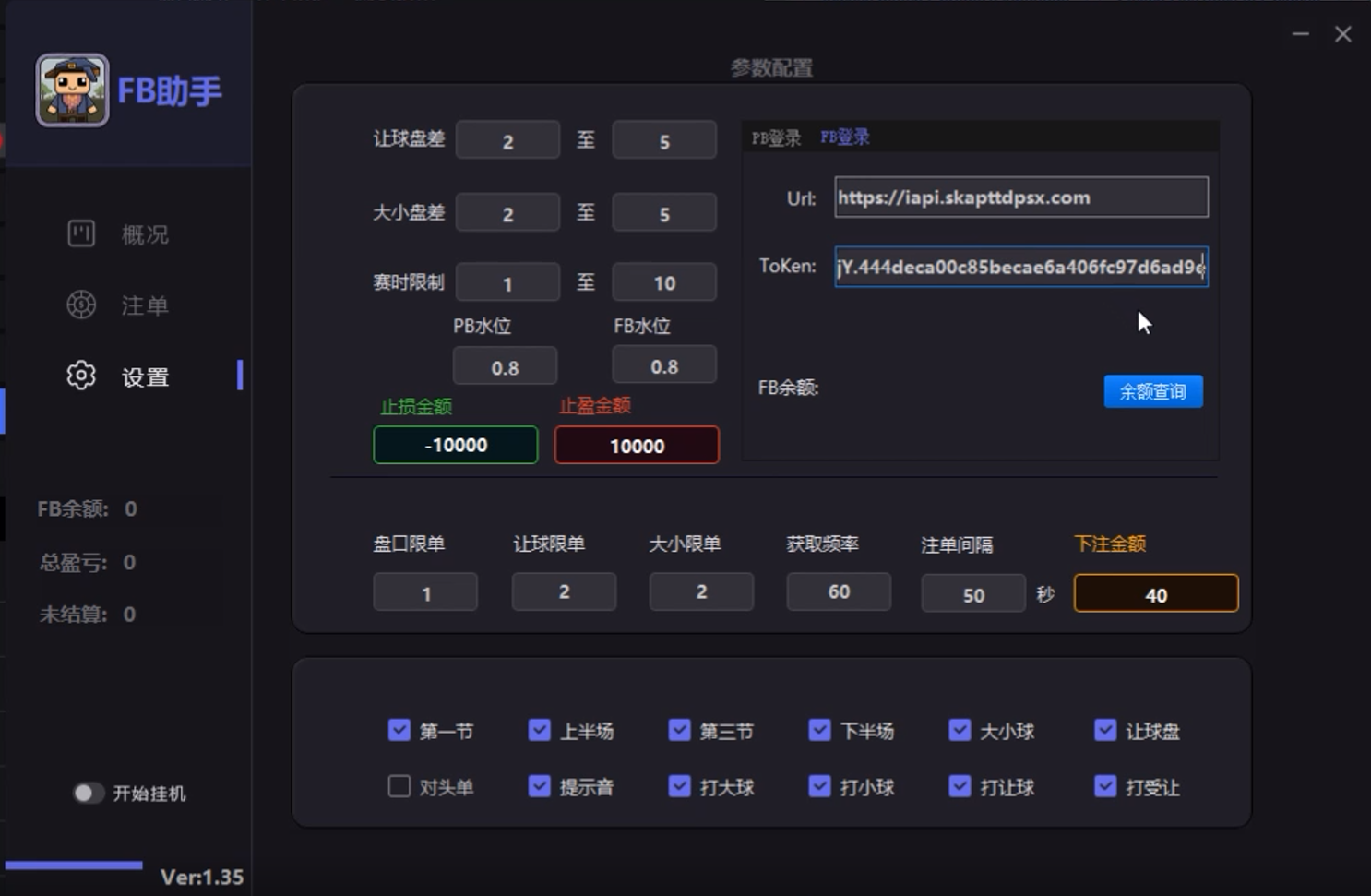Select the 注单 bet slip sidebar icon
Image resolution: width=1371 pixels, height=896 pixels.
(x=81, y=305)
